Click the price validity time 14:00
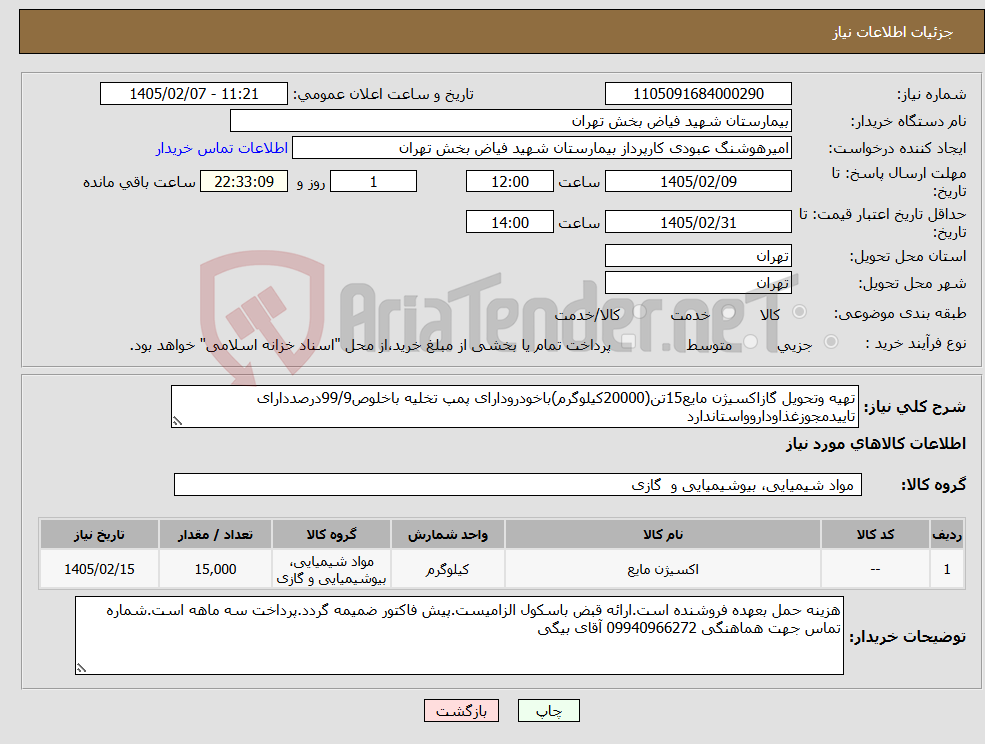This screenshot has height=744, width=985. 509,222
